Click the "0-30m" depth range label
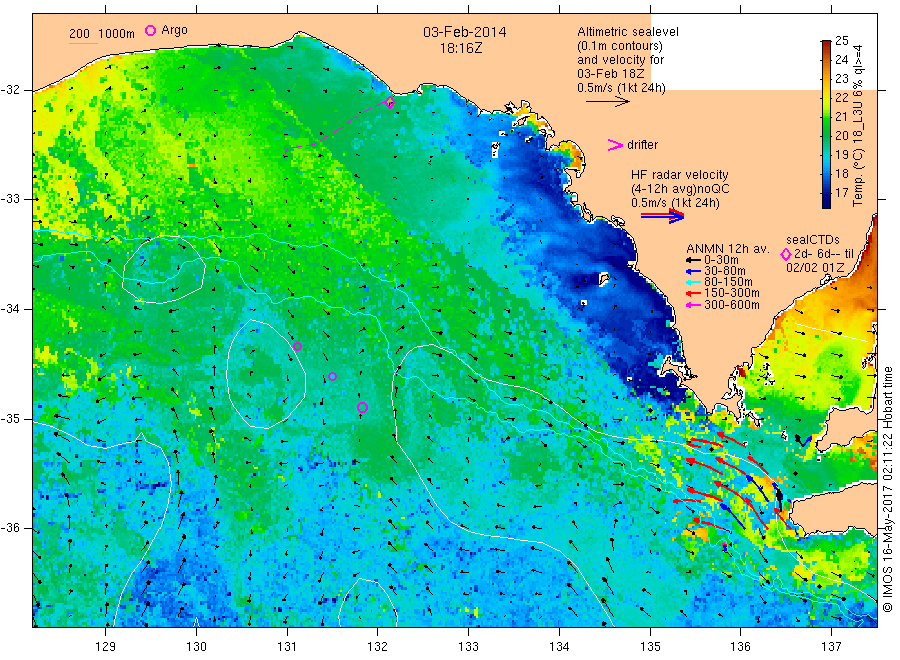 click(721, 260)
